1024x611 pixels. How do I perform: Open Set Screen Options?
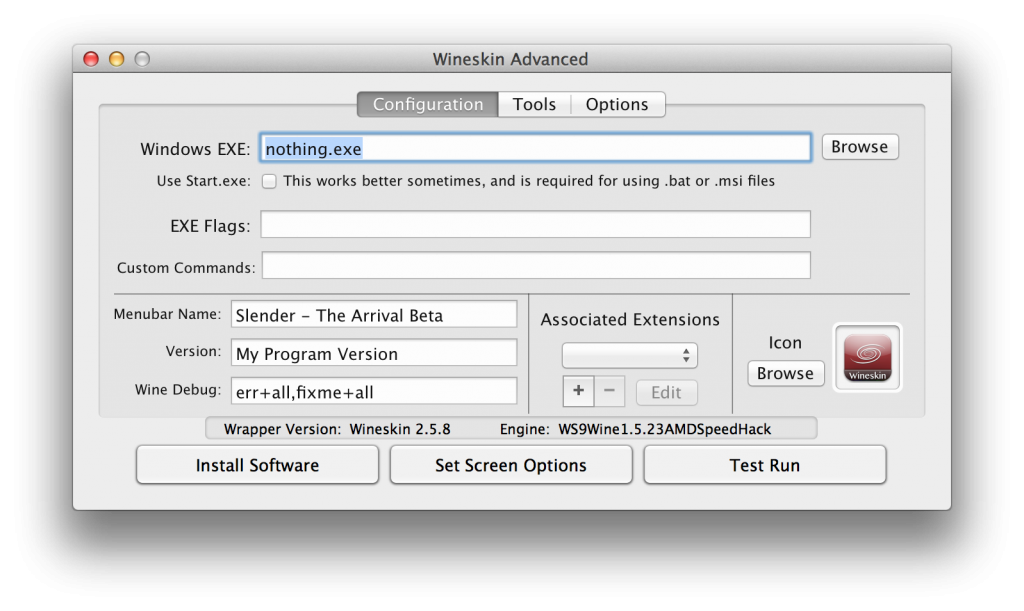(511, 465)
